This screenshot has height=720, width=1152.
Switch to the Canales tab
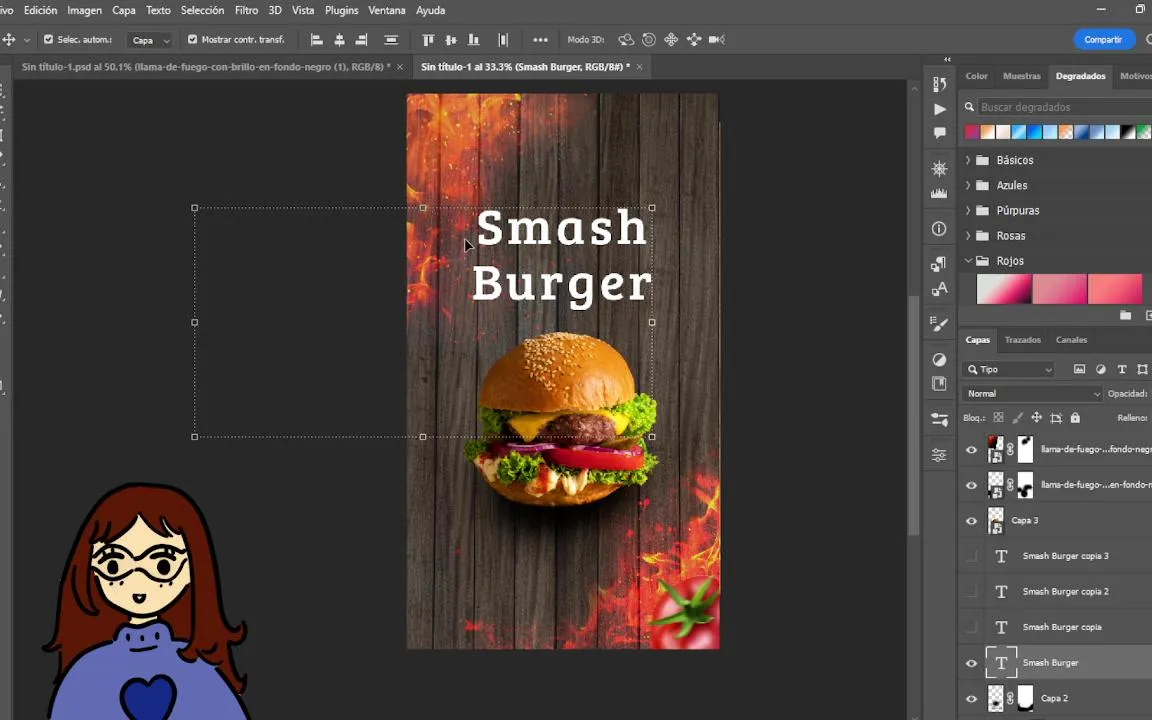[x=1071, y=339]
